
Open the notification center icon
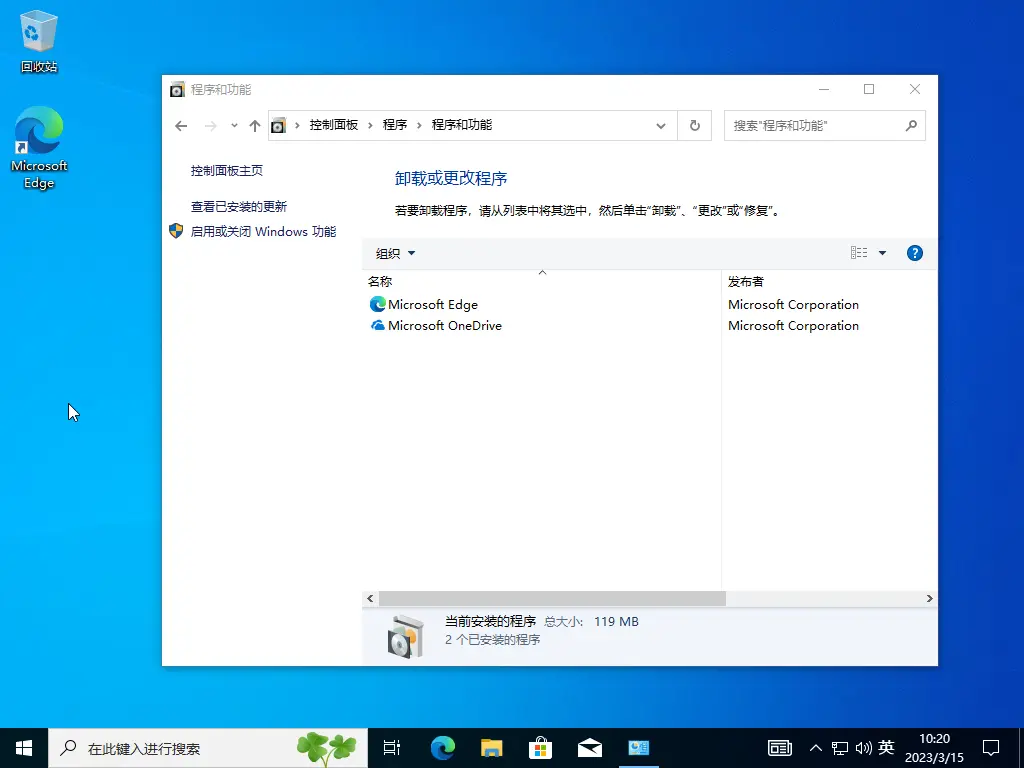pos(991,748)
